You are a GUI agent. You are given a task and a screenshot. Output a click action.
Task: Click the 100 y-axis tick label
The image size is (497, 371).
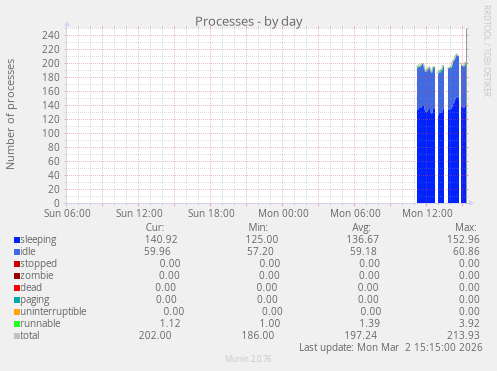click(x=51, y=133)
